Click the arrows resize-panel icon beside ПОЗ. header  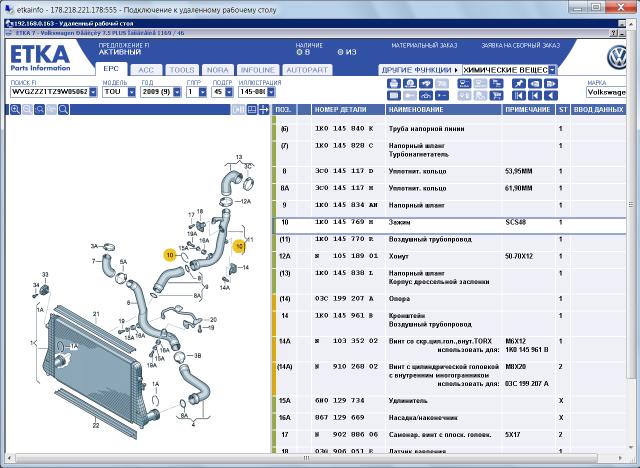pos(264,109)
